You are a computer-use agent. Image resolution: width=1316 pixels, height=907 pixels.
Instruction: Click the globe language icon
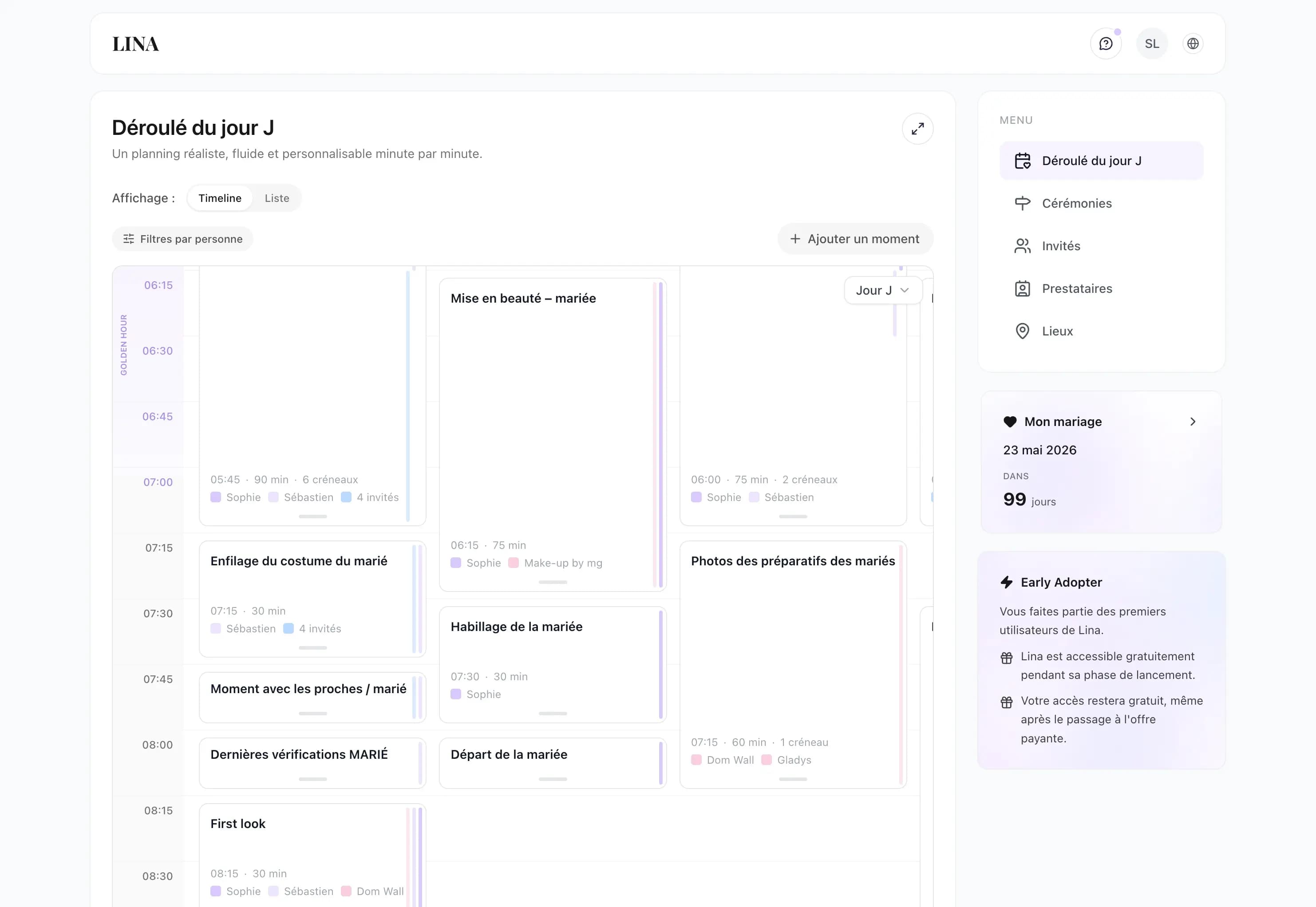(1192, 44)
